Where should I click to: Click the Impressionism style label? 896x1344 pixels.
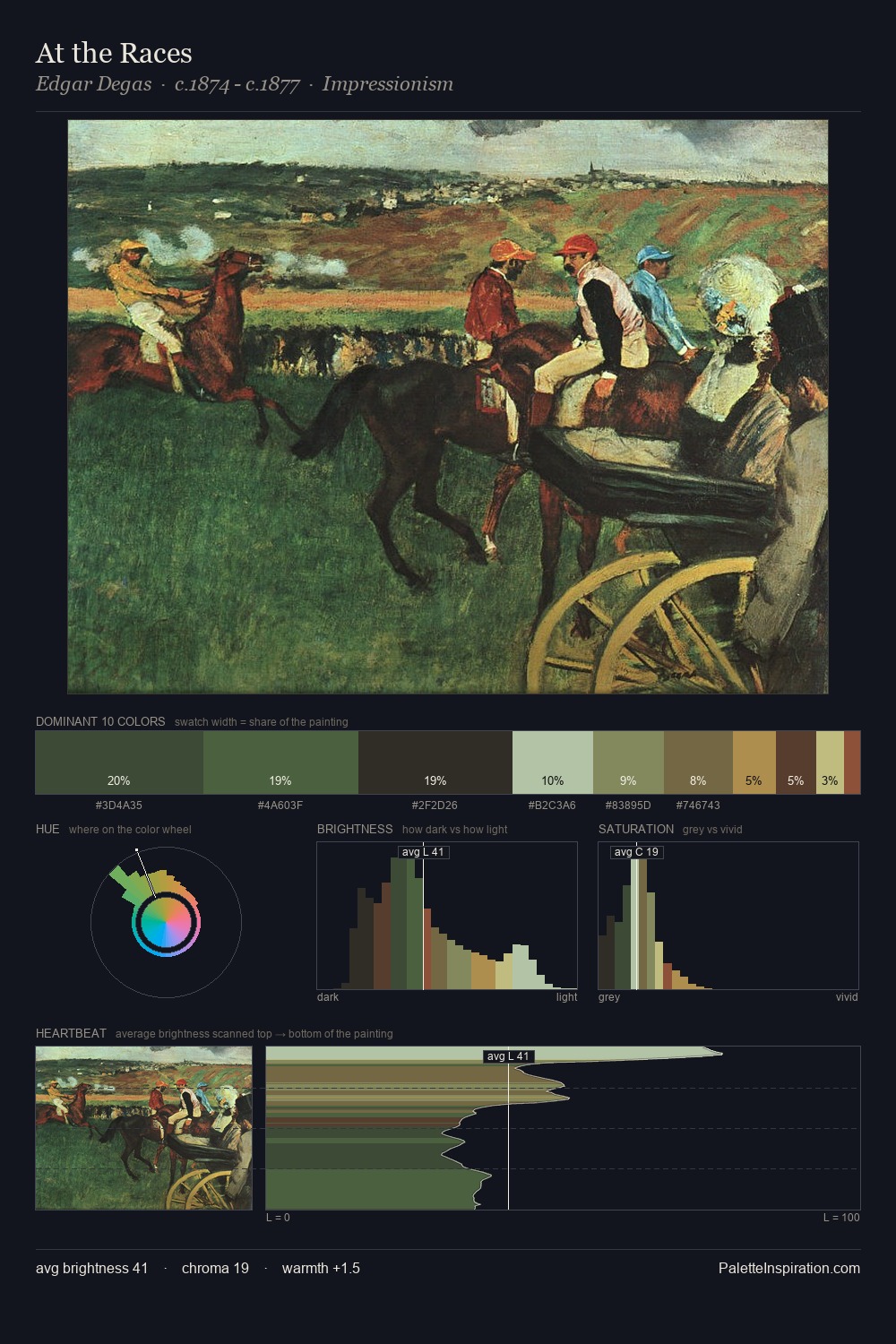(x=388, y=84)
